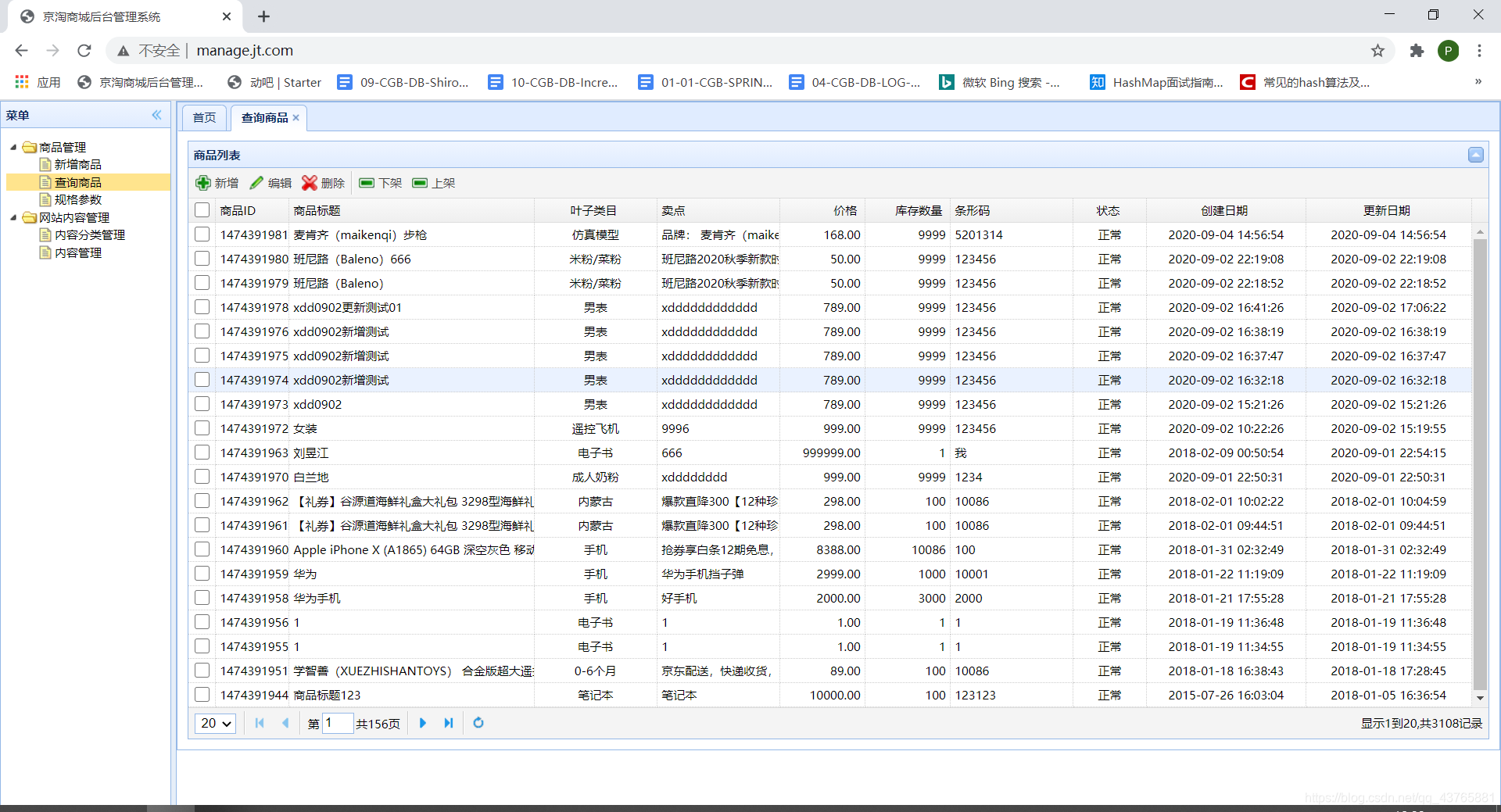Select the 999999.00 price cell
The image size is (1501, 812).
click(822, 453)
